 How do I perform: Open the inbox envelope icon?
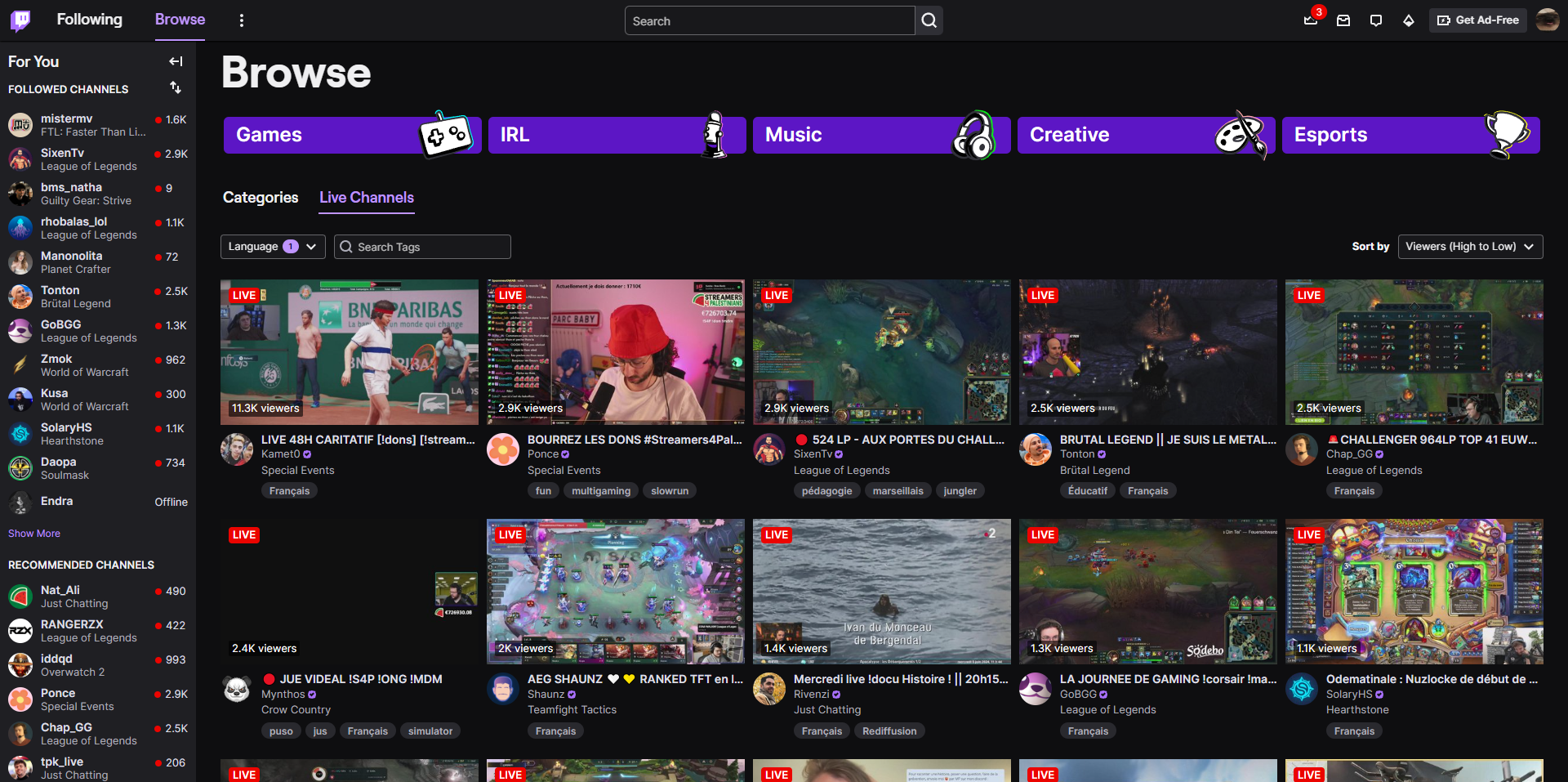(1343, 20)
